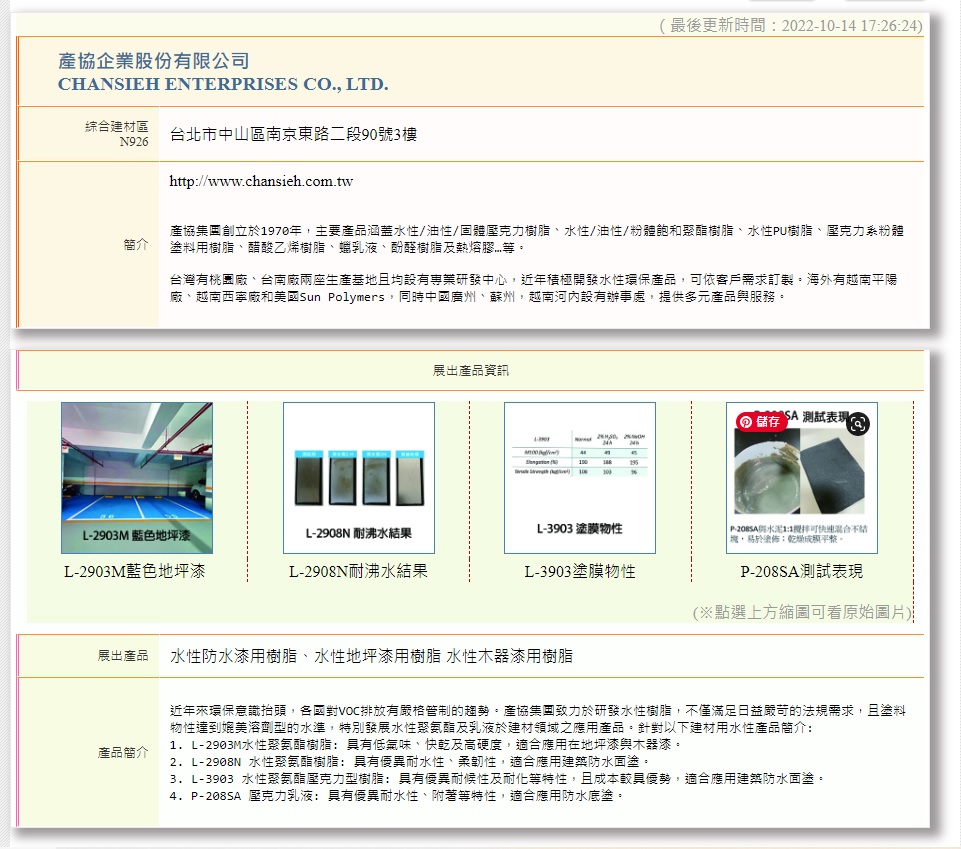Click the 產協企業股份有限公司 company name heading
Viewport: 961px width, 849px height.
pos(154,61)
